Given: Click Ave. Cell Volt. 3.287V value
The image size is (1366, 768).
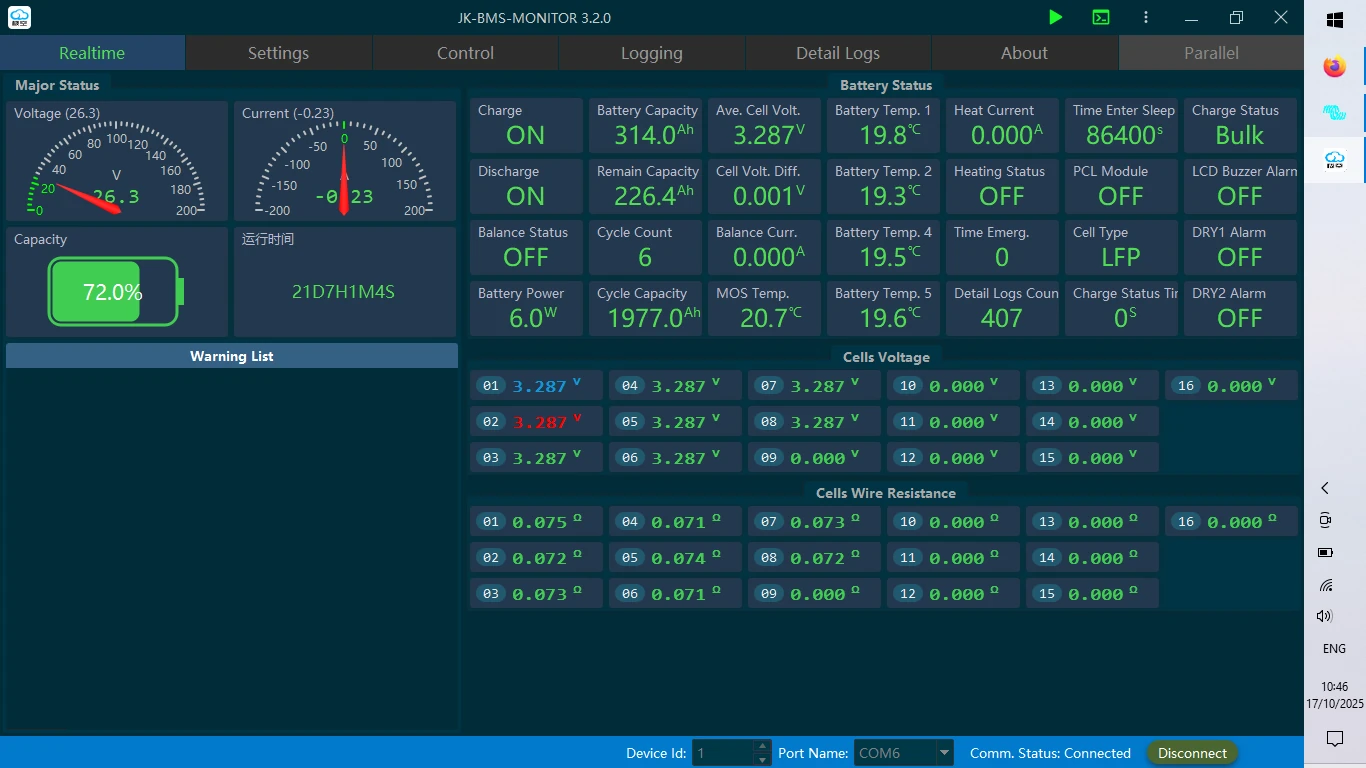Looking at the screenshot, I should (769, 135).
